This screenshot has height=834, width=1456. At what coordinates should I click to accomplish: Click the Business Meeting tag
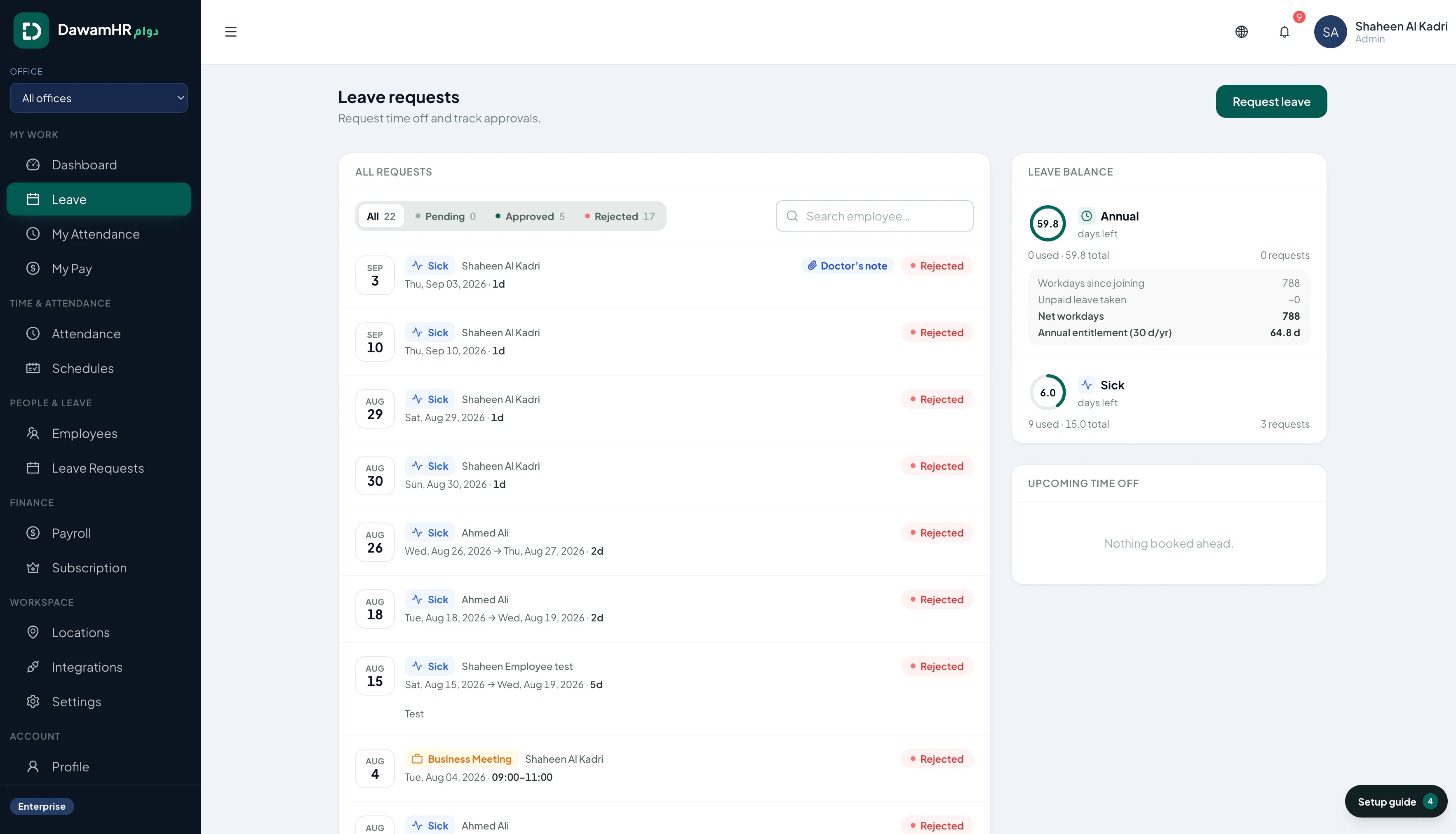tap(461, 759)
